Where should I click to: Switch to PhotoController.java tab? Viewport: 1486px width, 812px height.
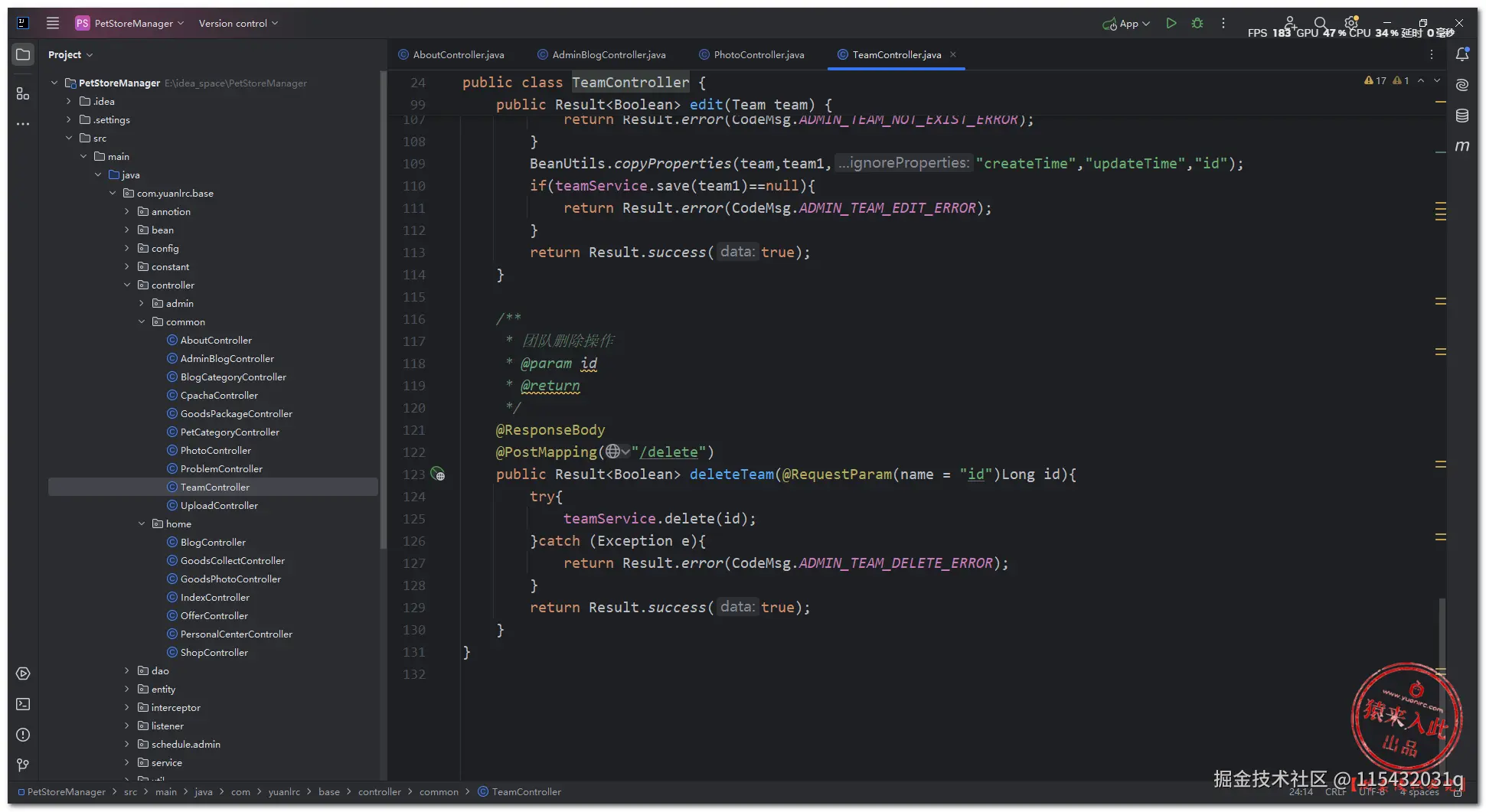click(752, 54)
